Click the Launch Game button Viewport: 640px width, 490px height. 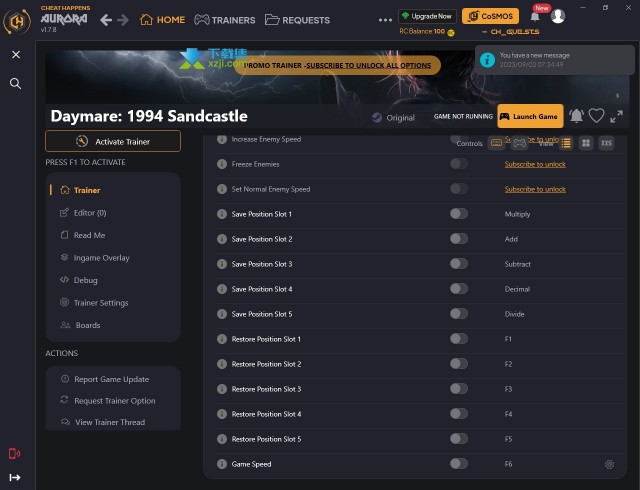530,116
